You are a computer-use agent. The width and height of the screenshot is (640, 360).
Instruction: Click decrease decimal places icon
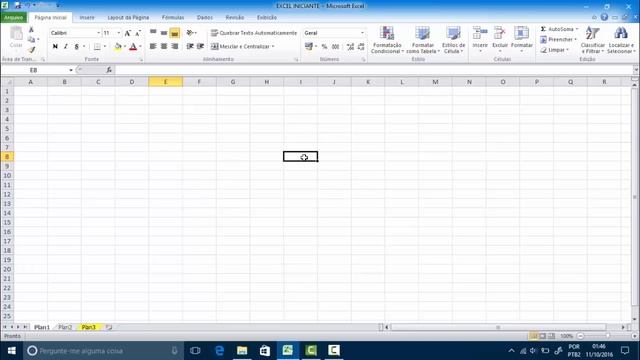[361, 47]
